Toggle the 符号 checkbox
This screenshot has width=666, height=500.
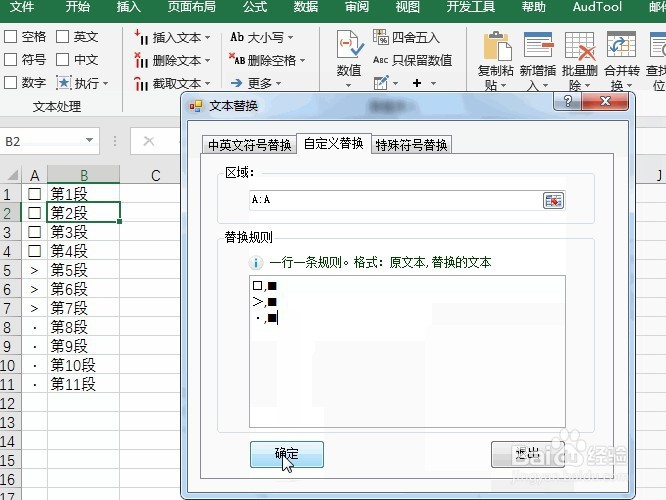10,60
